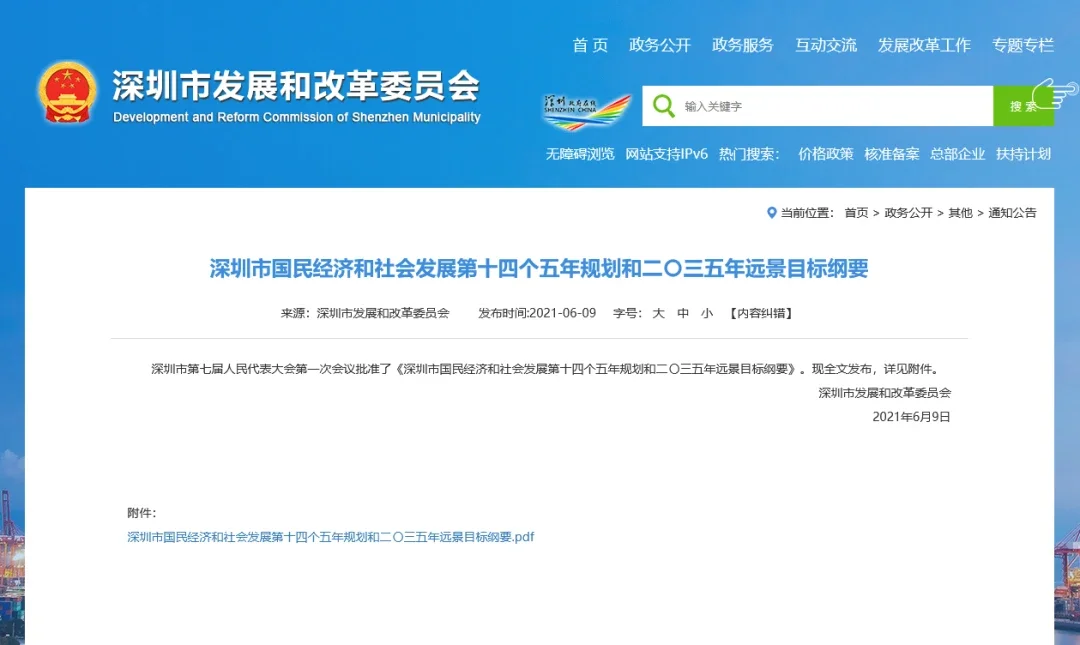Click the source text 来源：深圳市发展和改革委员会

pos(365,314)
